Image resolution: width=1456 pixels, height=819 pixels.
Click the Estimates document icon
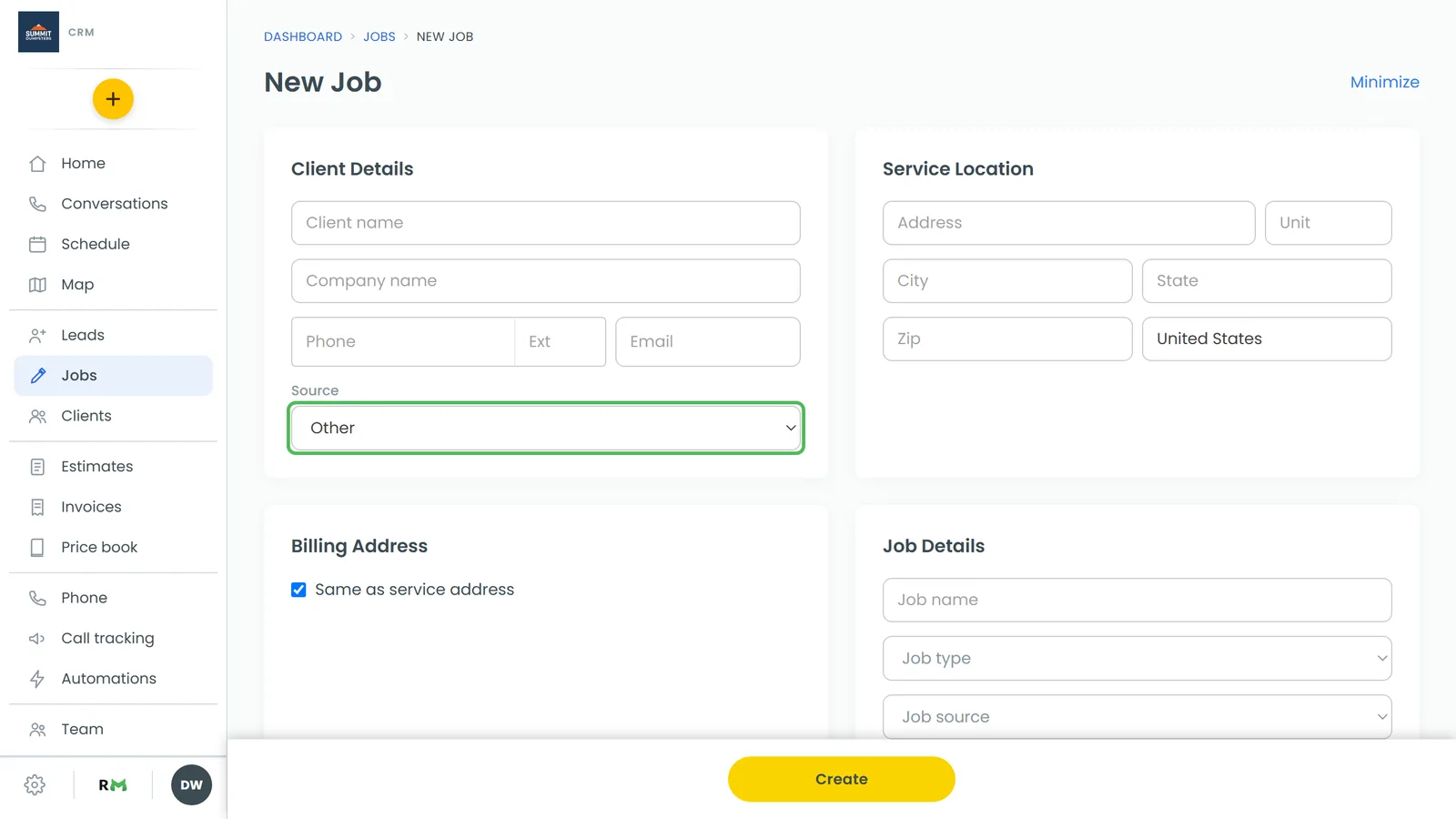(37, 467)
